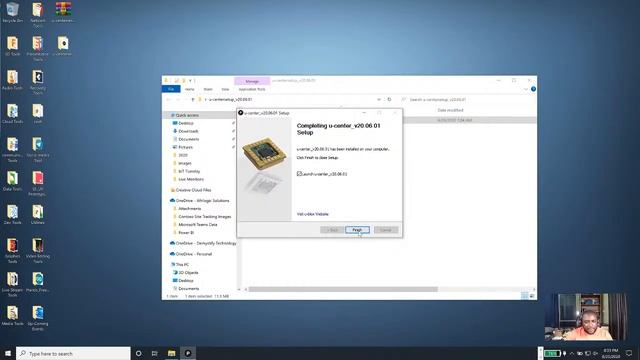Click the Windows Start button
This screenshot has width=640, height=360.
(x=8, y=353)
